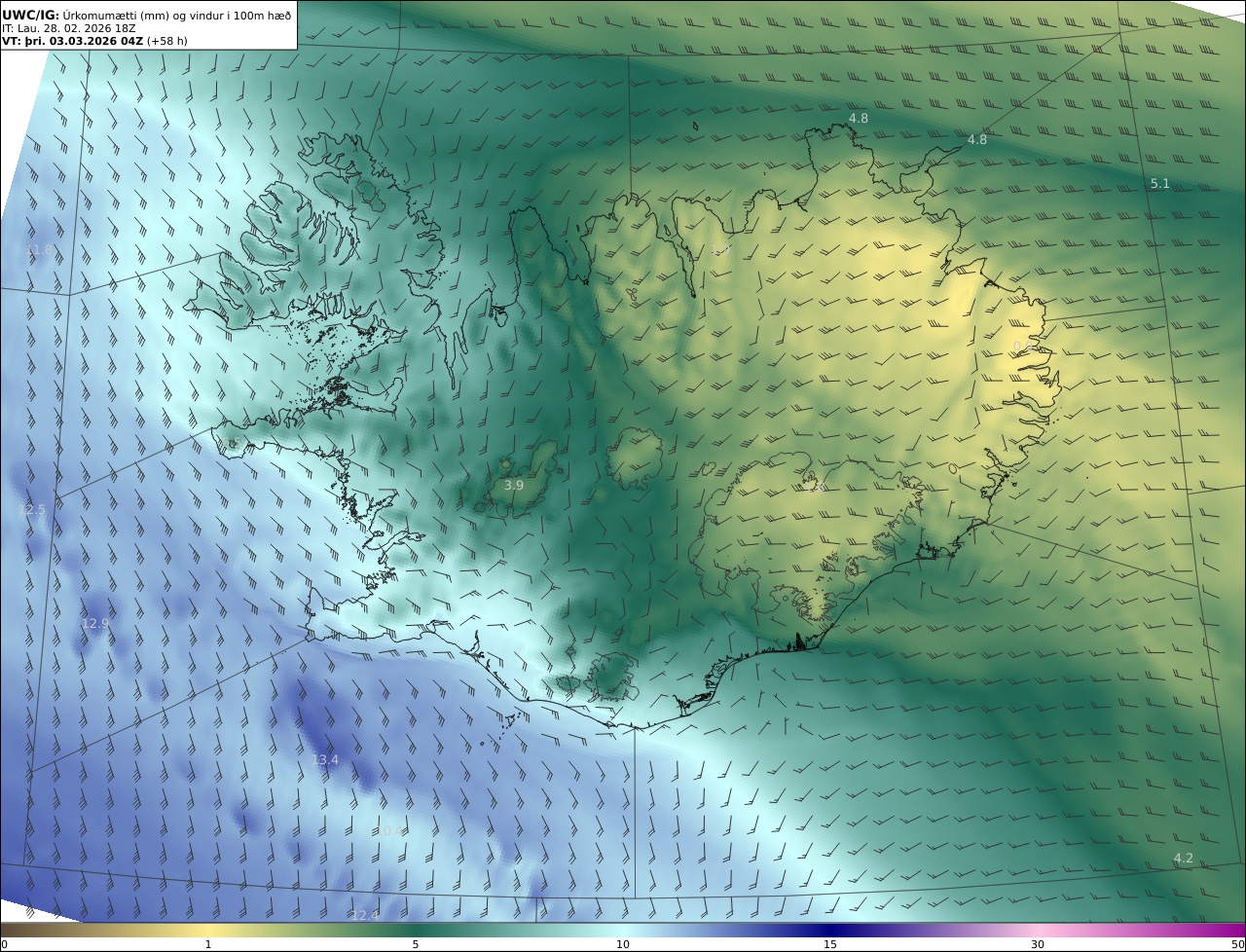
Task: Click the 10.4 value label on the map
Action: (391, 830)
